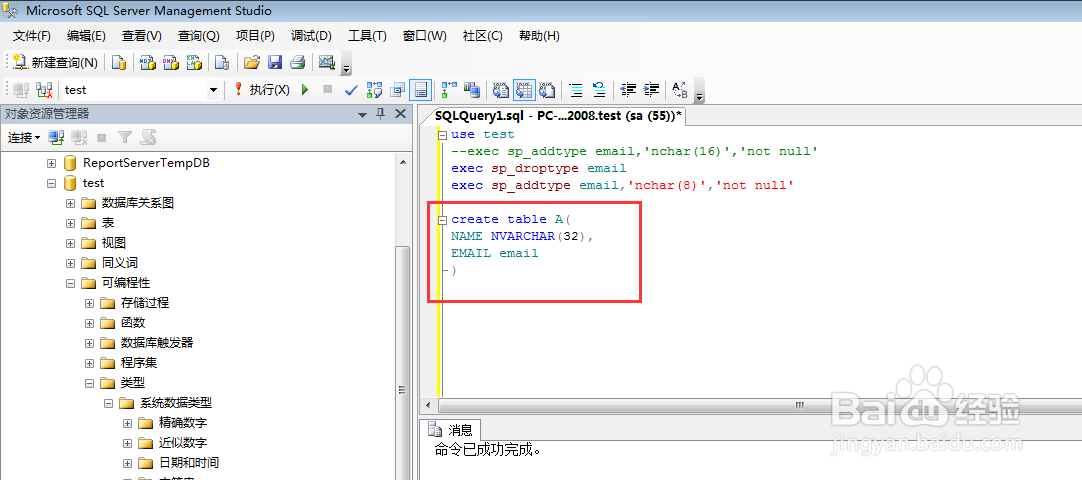Expand the 视图 folder node
Screen dimensions: 1082x480
click(x=70, y=243)
